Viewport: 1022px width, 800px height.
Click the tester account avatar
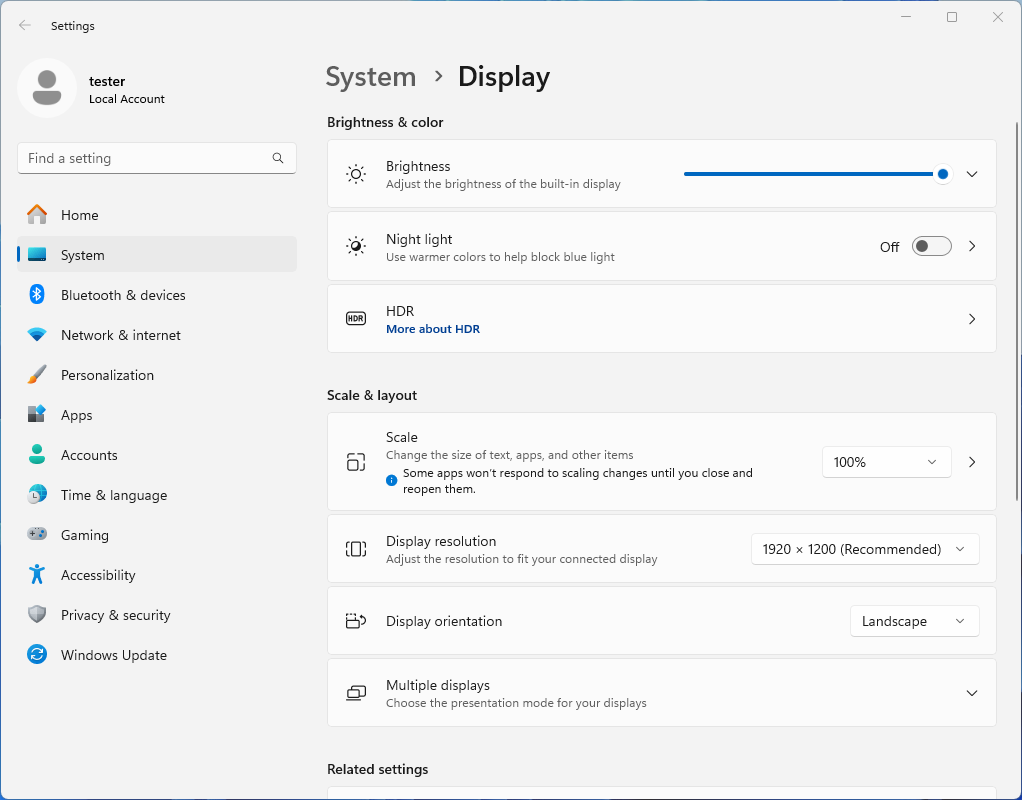[46, 89]
